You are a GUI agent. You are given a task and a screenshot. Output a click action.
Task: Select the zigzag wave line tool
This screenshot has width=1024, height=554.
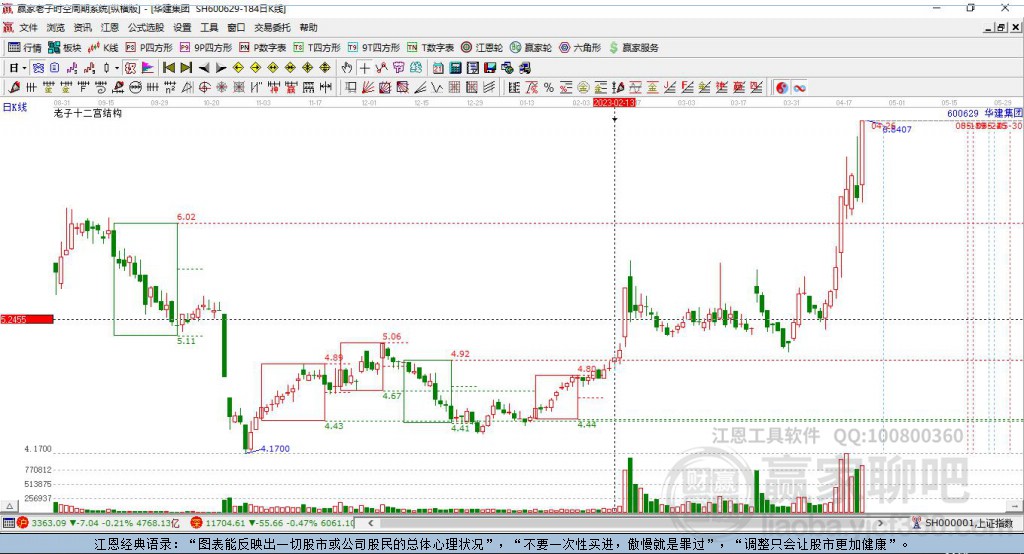(437, 88)
